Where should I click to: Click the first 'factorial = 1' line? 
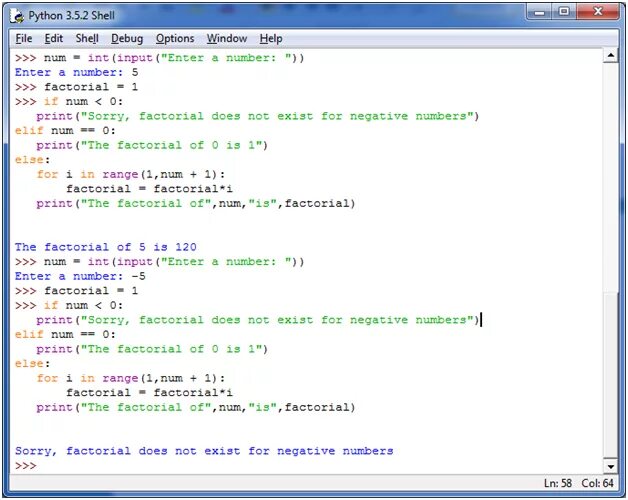point(76,87)
